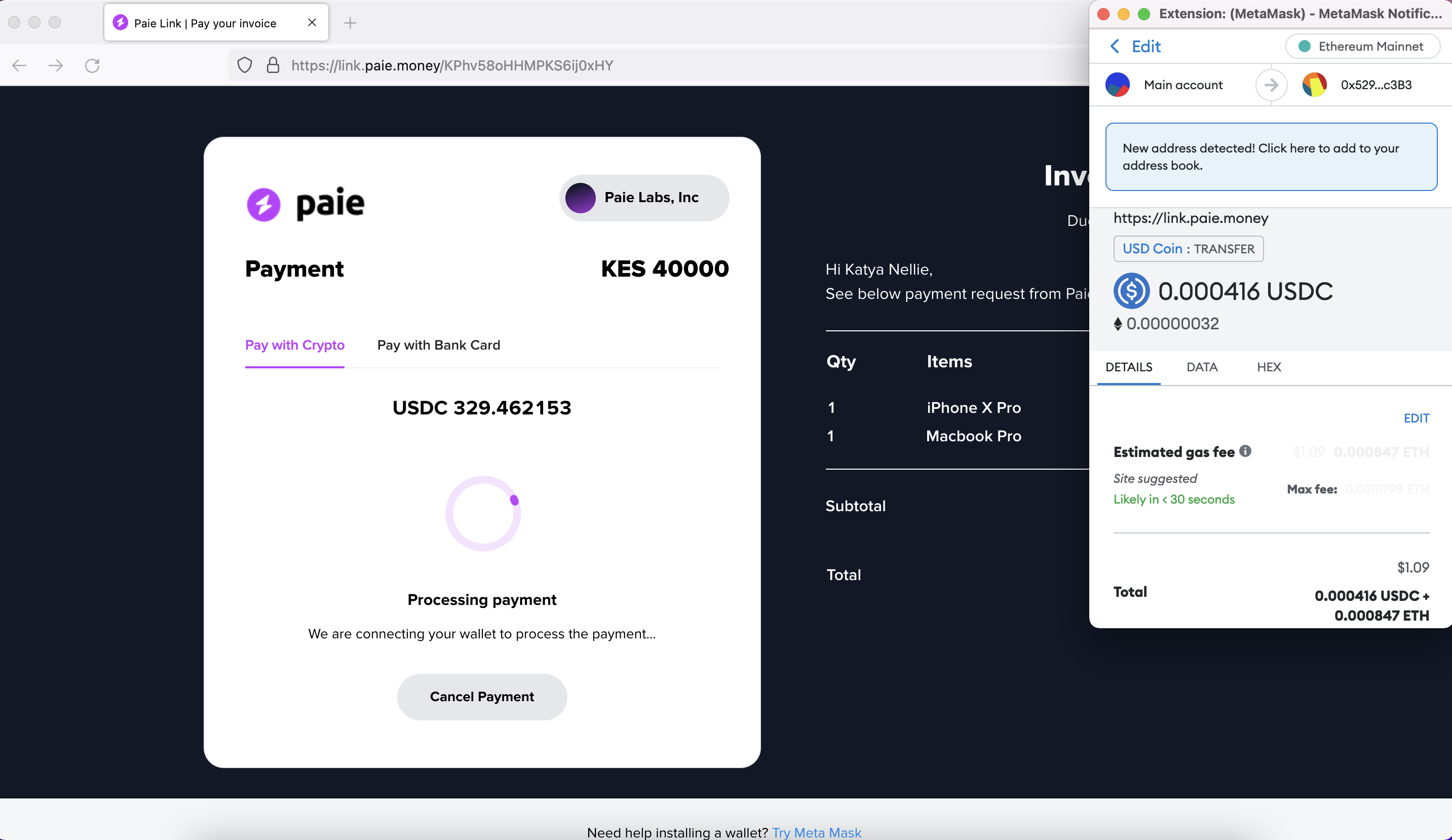
Task: Click the browser forward arrow
Action: pos(56,66)
